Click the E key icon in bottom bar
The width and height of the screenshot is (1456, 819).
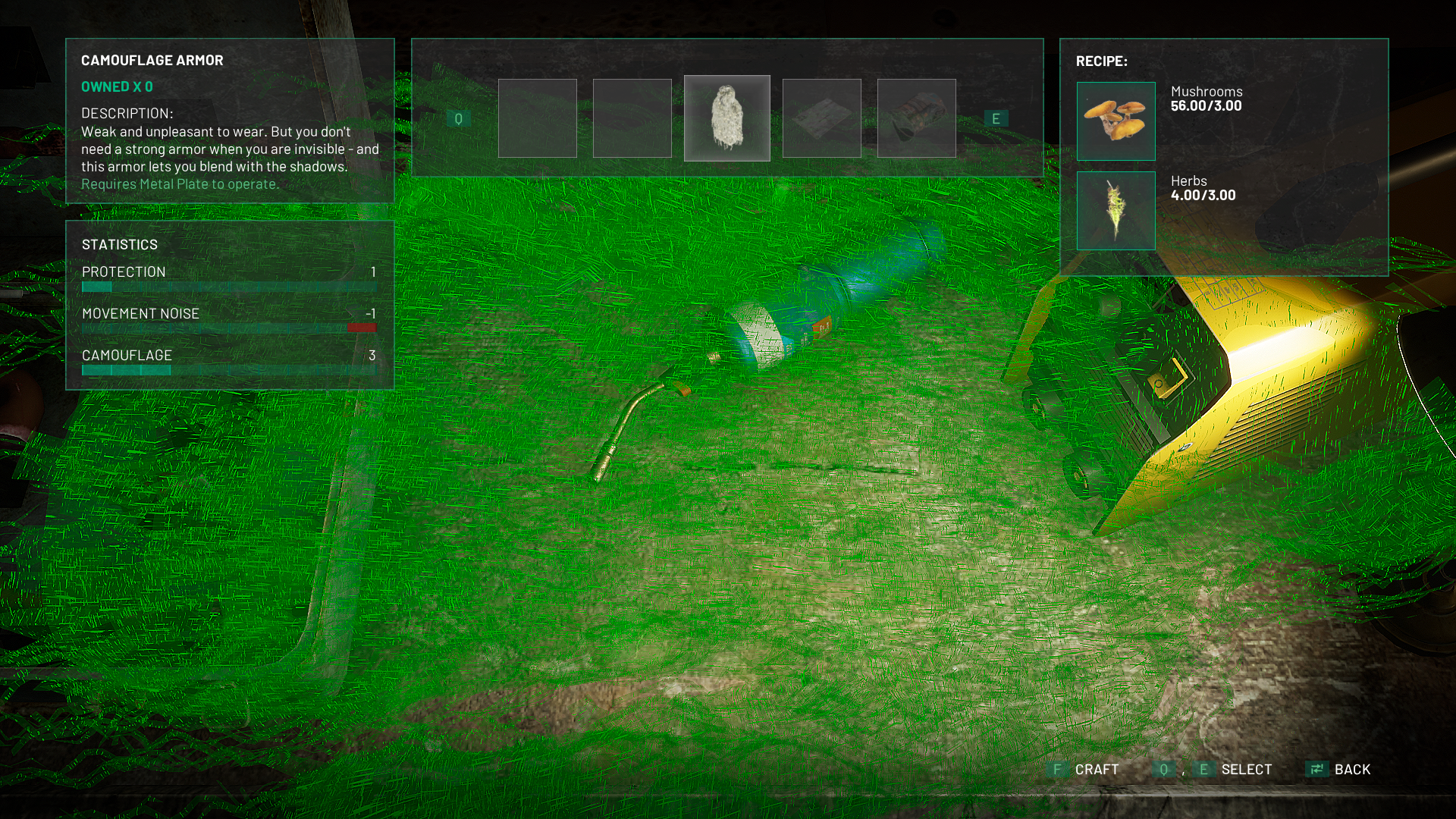(x=1203, y=769)
